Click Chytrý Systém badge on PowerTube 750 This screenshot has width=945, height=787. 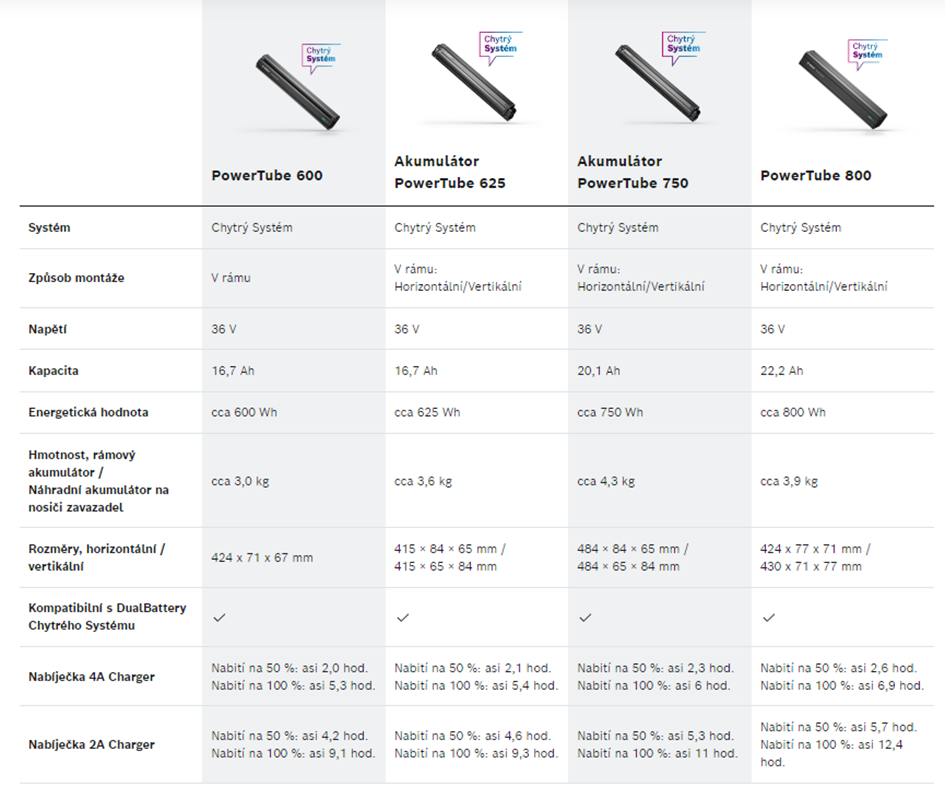click(683, 46)
